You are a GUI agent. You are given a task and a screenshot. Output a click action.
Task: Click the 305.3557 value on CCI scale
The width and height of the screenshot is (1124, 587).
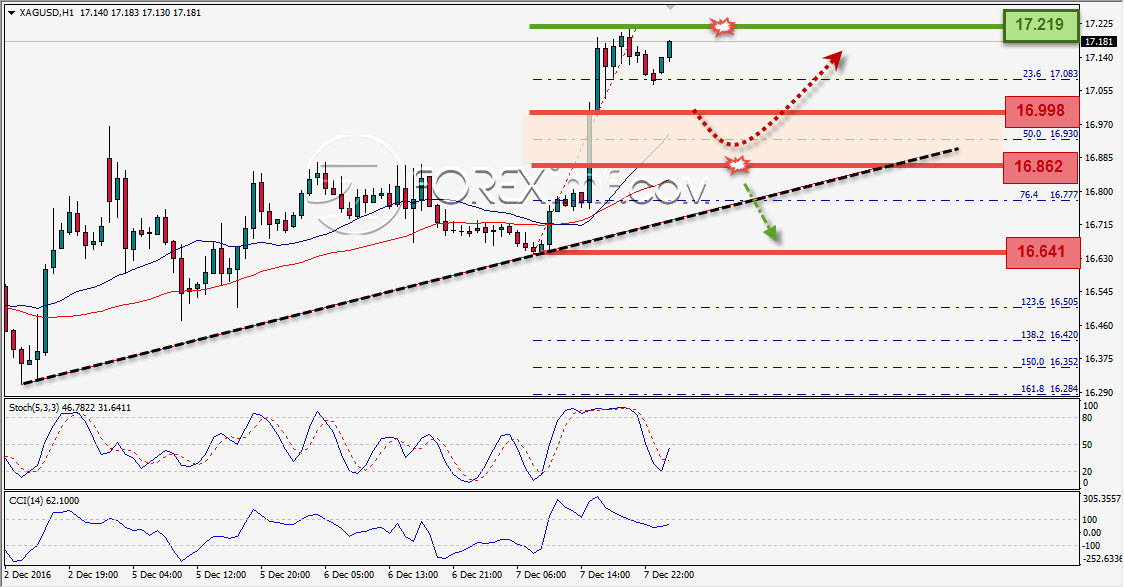pyautogui.click(x=1100, y=500)
